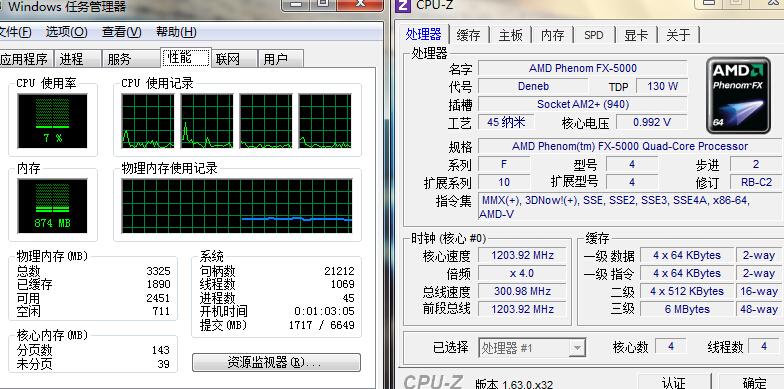This screenshot has width=784, height=389.
Task: Open the 文件(F) menu in Task Manager
Action: (x=15, y=32)
